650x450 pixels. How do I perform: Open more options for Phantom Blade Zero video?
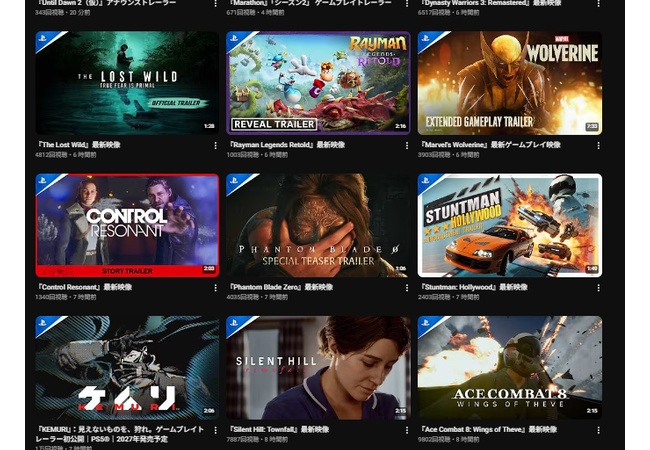tap(407, 288)
